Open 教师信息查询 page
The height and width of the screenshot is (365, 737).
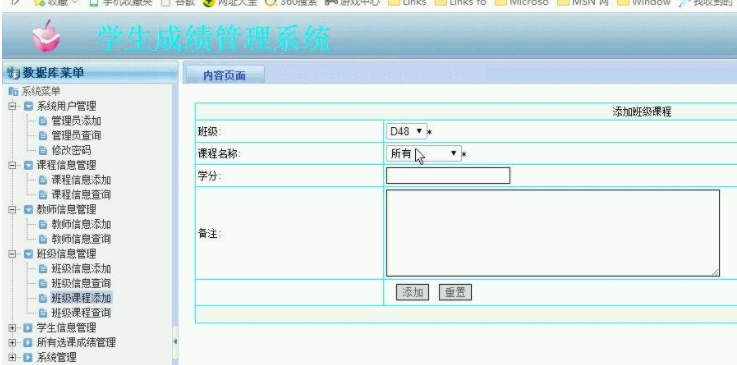point(81,239)
